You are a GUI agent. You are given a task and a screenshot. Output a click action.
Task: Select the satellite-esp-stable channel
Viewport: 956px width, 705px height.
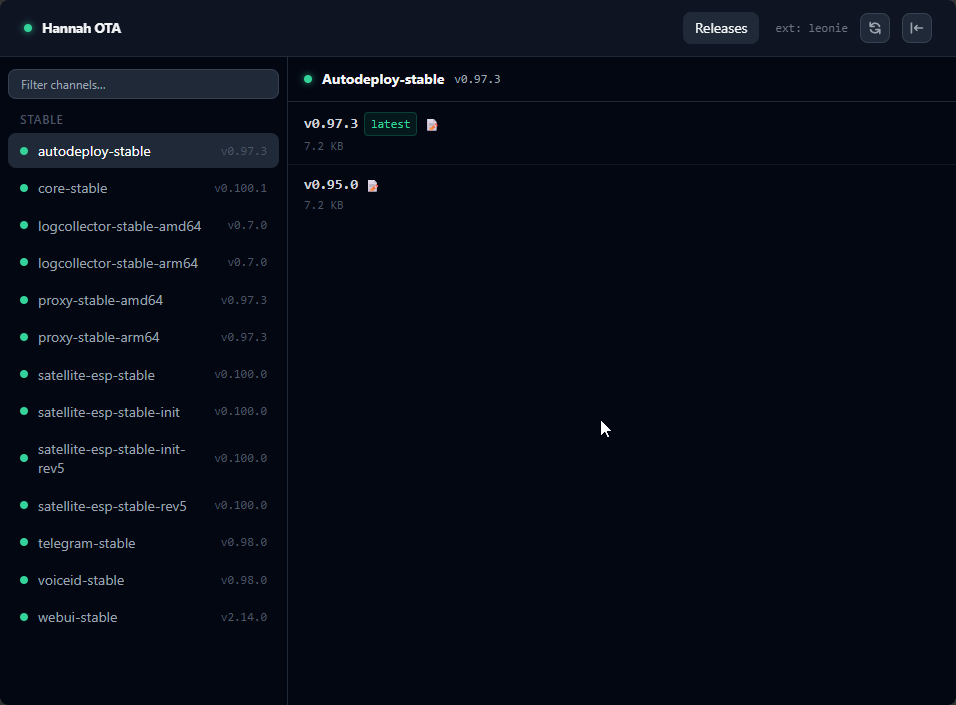(143, 375)
